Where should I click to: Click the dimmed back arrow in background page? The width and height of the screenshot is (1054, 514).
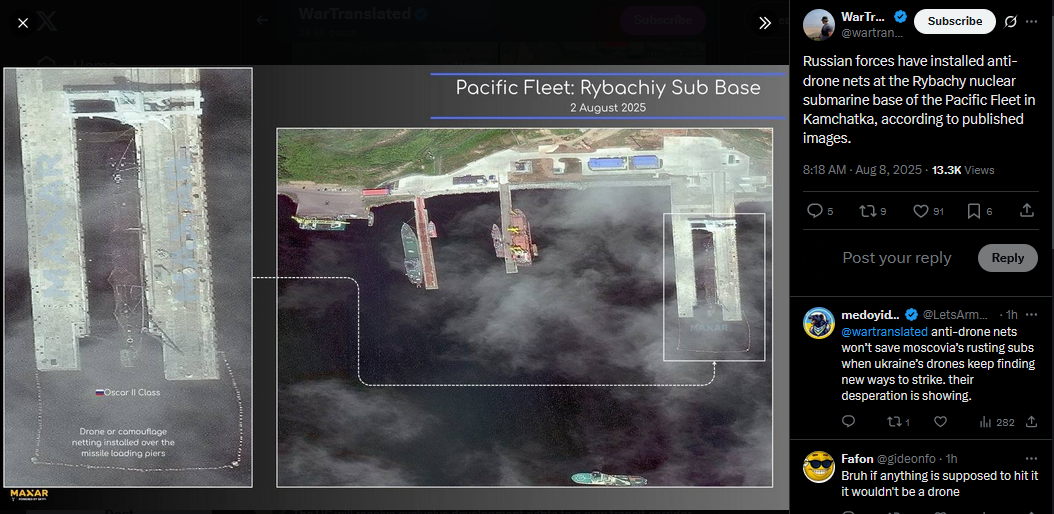click(x=262, y=20)
